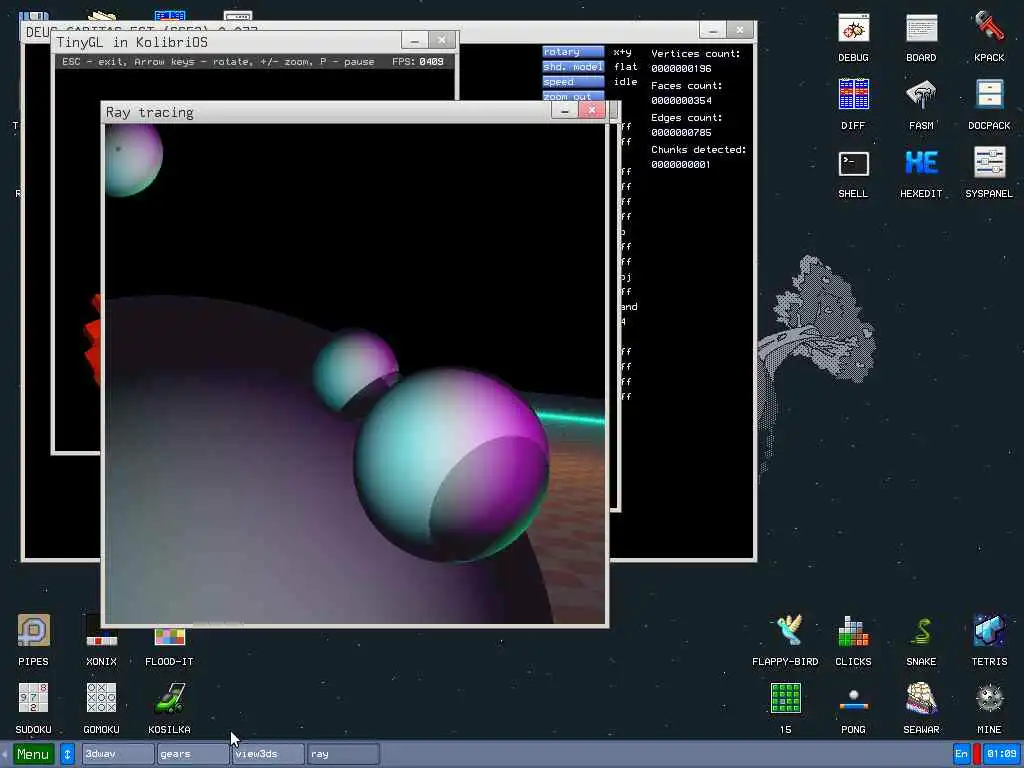Close the TinyGL in KolibriOS window
This screenshot has width=1024, height=768.
(441, 40)
